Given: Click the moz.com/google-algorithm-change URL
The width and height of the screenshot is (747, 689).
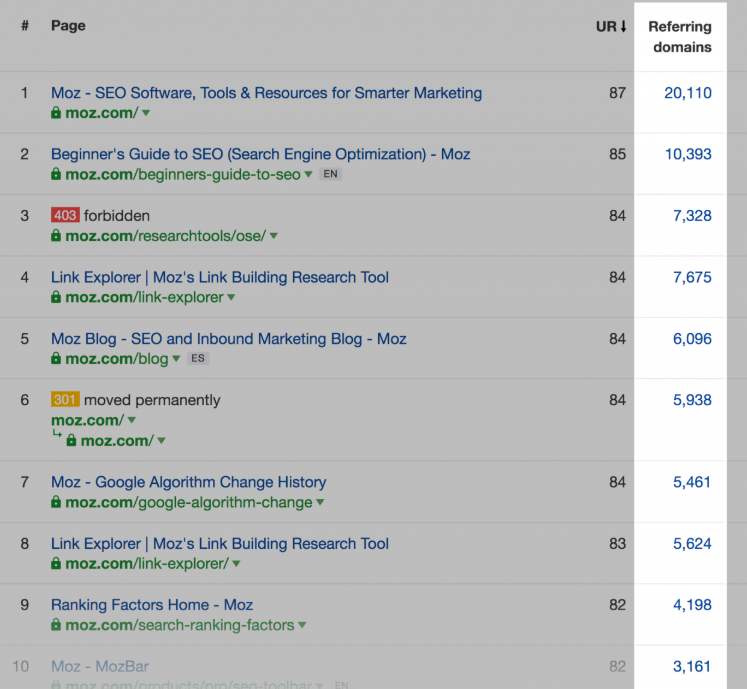Looking at the screenshot, I should pyautogui.click(x=189, y=502).
